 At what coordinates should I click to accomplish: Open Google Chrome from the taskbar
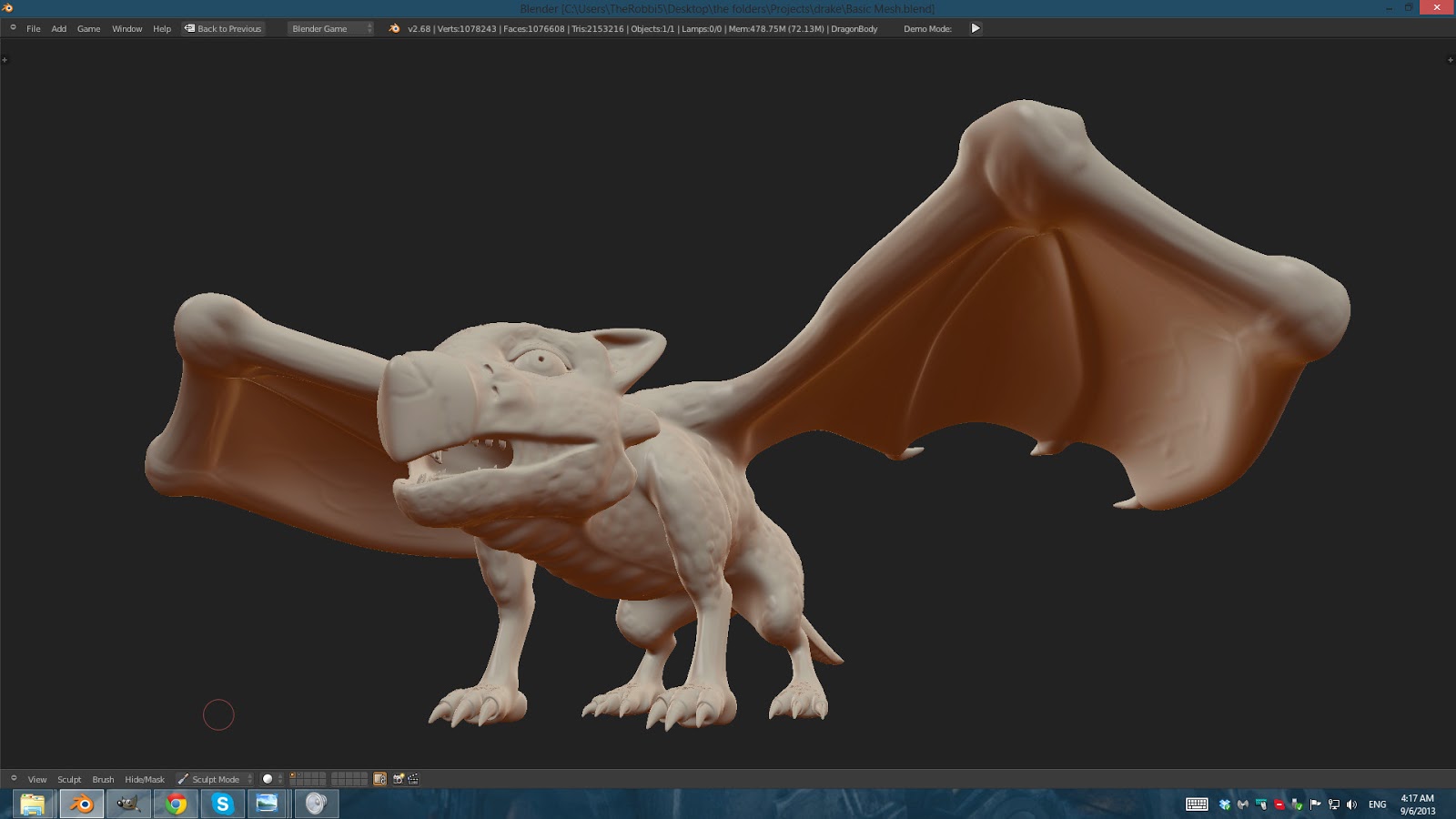pyautogui.click(x=175, y=804)
